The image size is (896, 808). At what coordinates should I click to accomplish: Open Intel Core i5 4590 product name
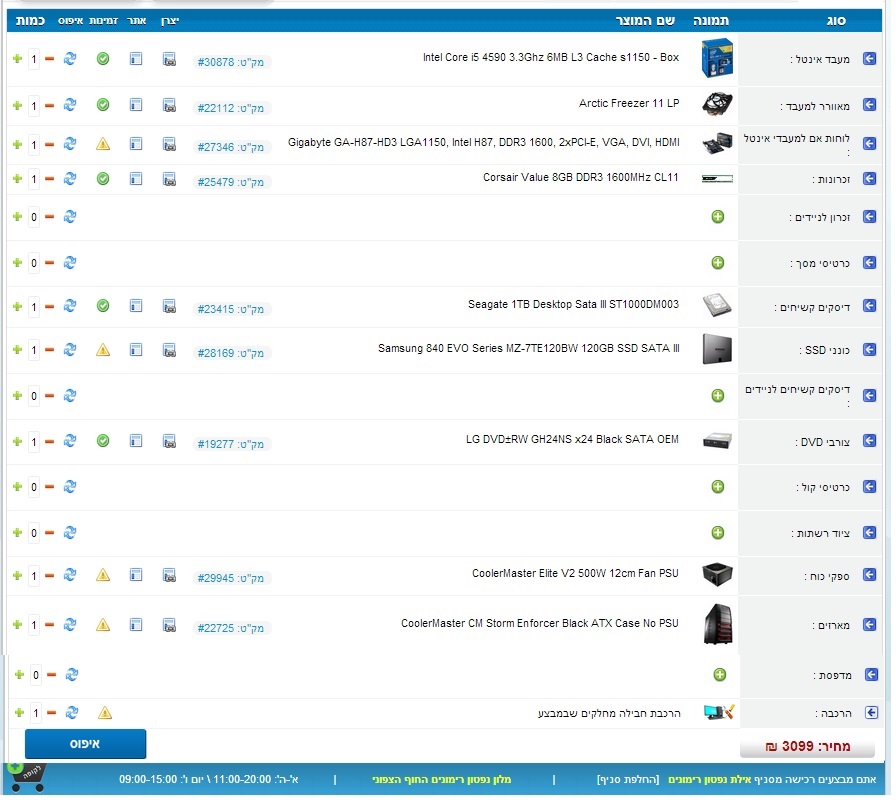551,58
